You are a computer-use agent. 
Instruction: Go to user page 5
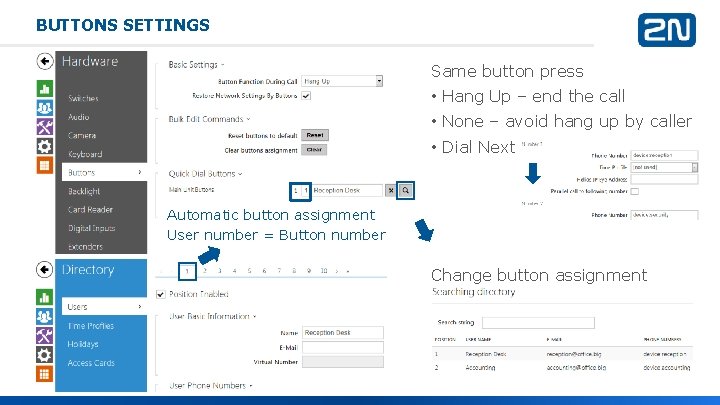[249, 271]
